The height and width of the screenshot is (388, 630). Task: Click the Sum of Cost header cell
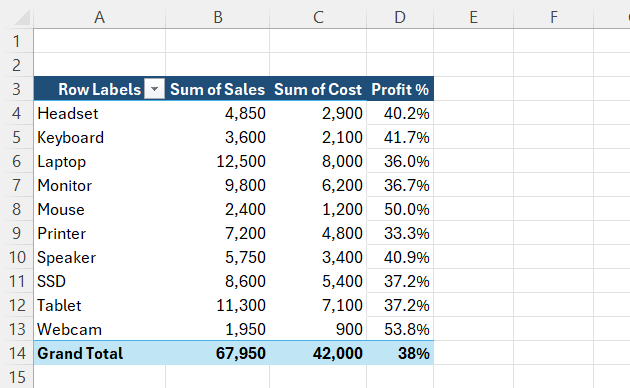coord(318,89)
